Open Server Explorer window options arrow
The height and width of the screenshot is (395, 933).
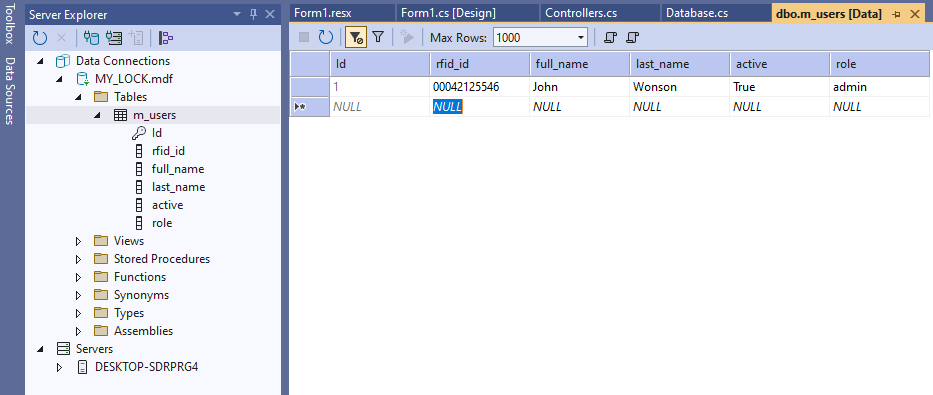coord(237,14)
